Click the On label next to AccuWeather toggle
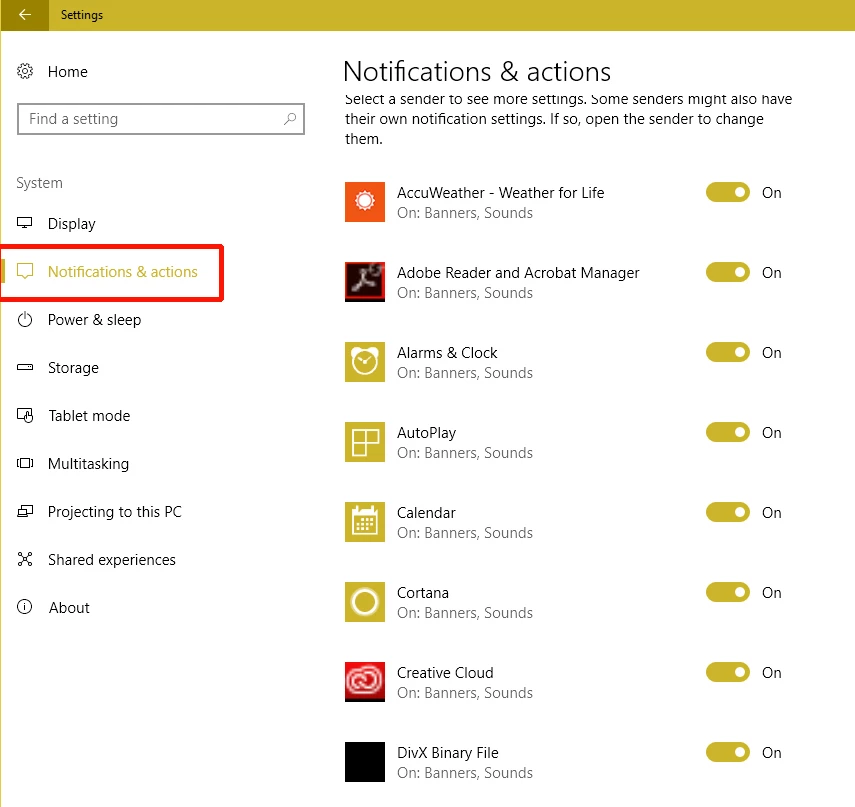The image size is (855, 807). point(772,192)
